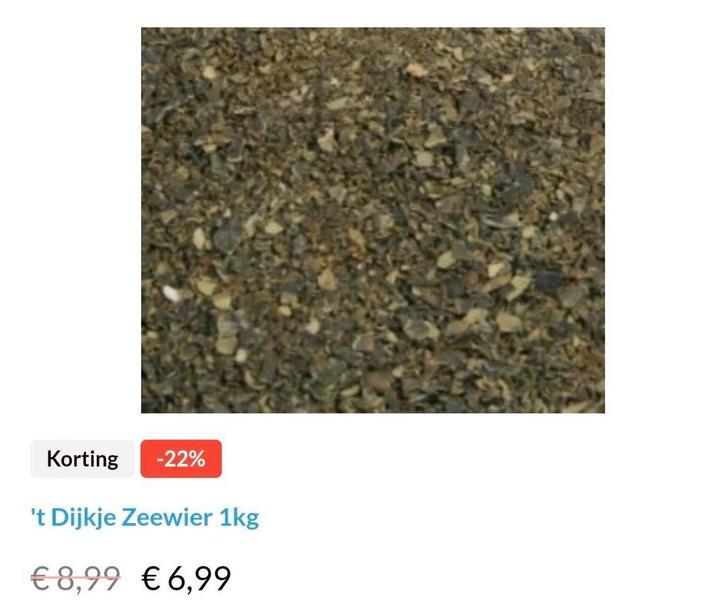Click the crossed-out € 8,99 price

(76, 578)
